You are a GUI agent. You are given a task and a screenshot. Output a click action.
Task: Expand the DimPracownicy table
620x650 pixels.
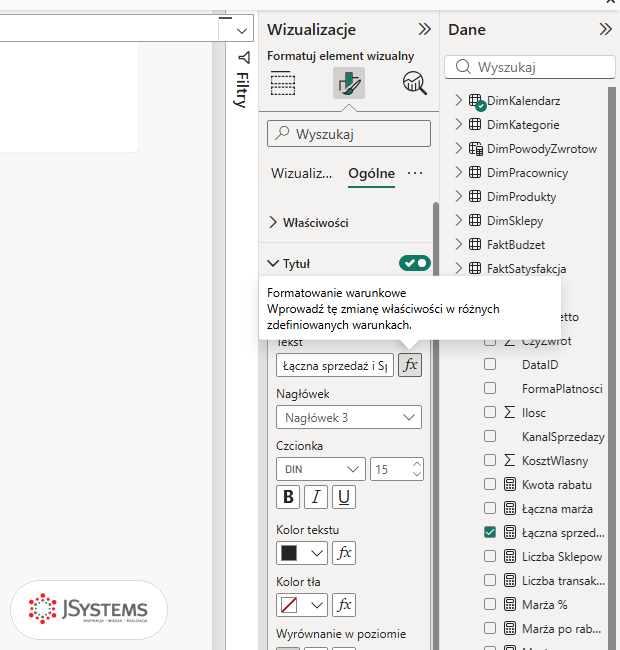458,172
